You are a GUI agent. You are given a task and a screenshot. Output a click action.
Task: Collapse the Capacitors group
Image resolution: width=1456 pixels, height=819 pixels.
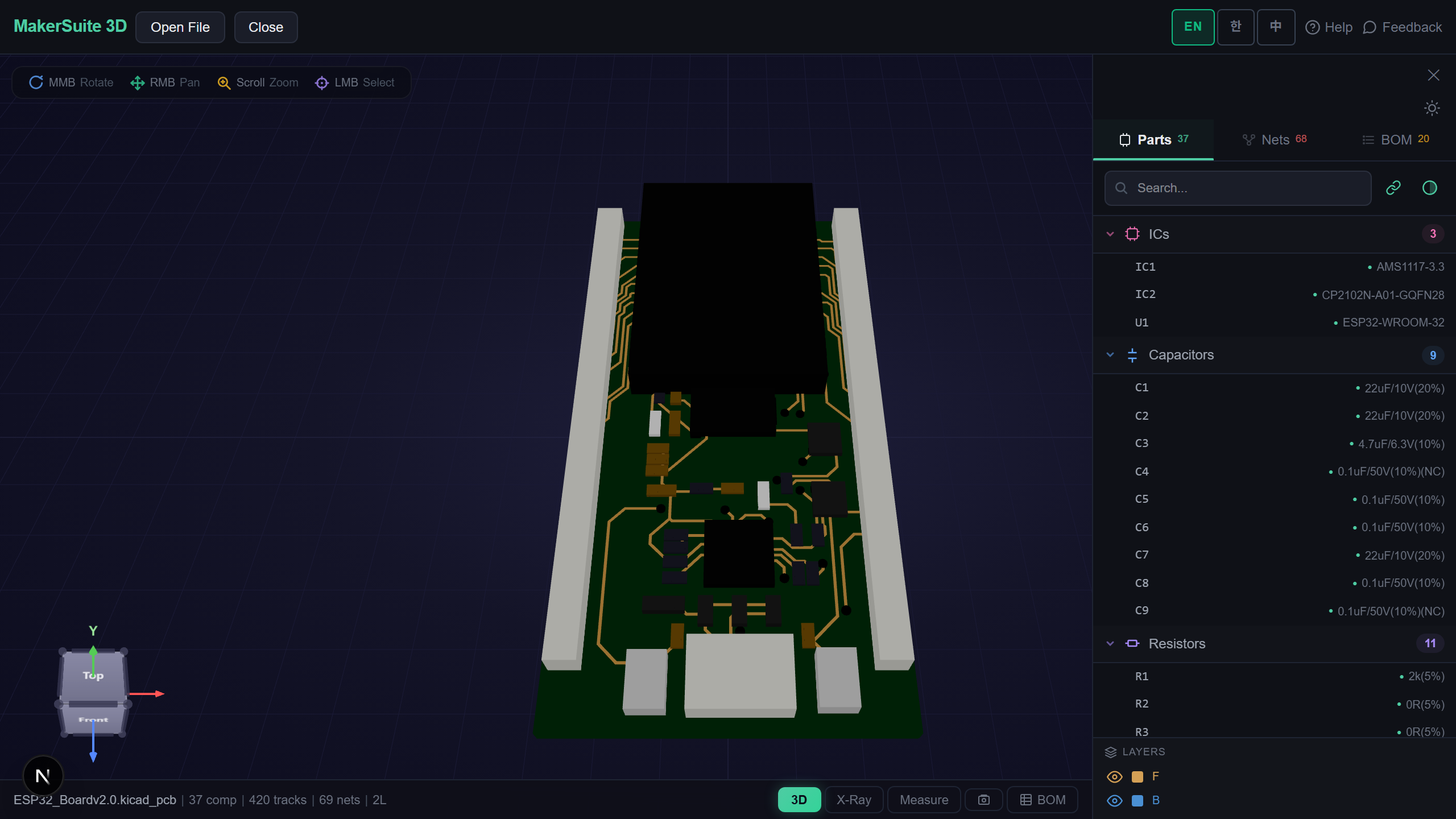click(x=1110, y=355)
